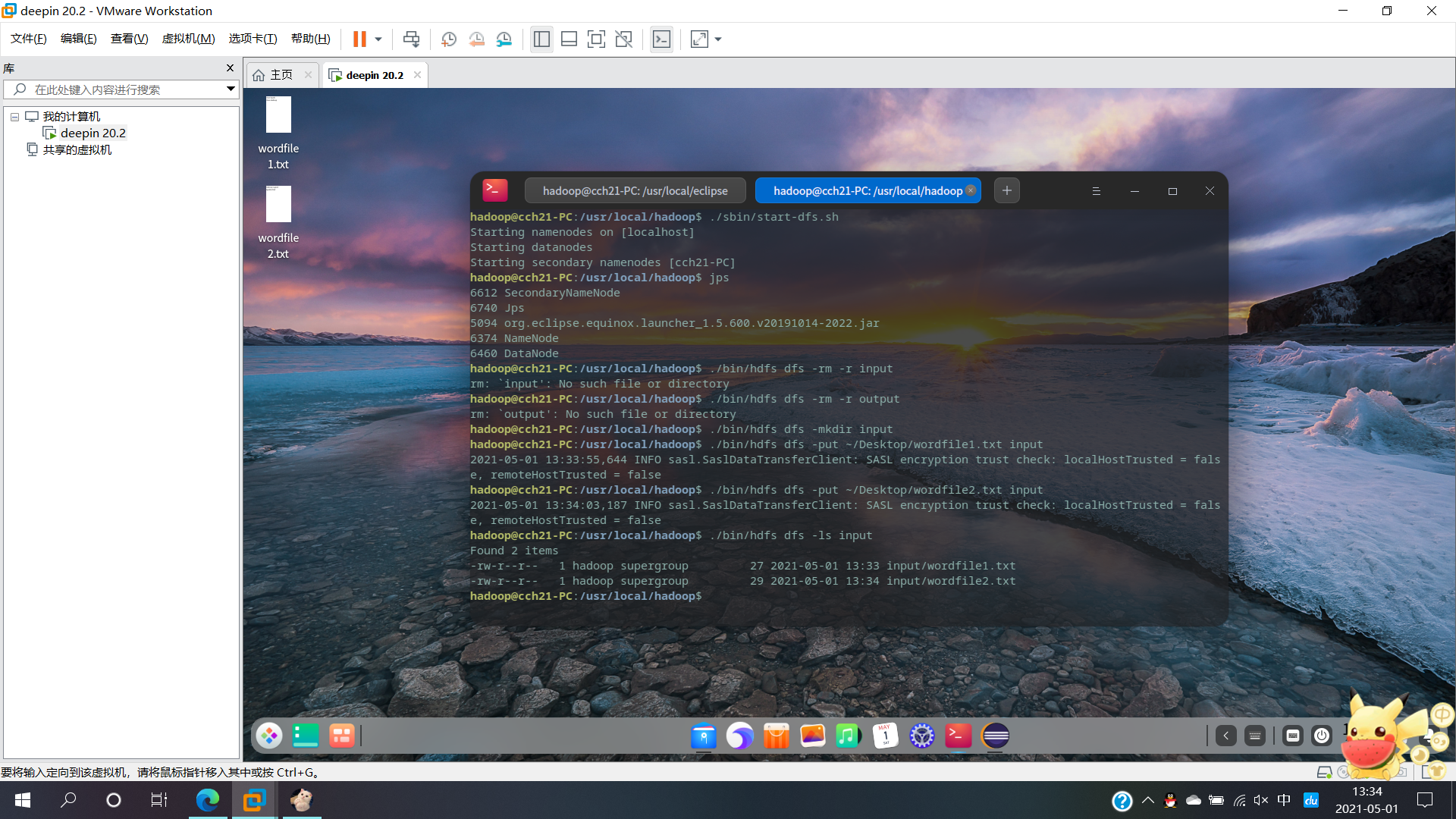Enter full screen mode icon
The height and width of the screenshot is (819, 1456).
(596, 39)
